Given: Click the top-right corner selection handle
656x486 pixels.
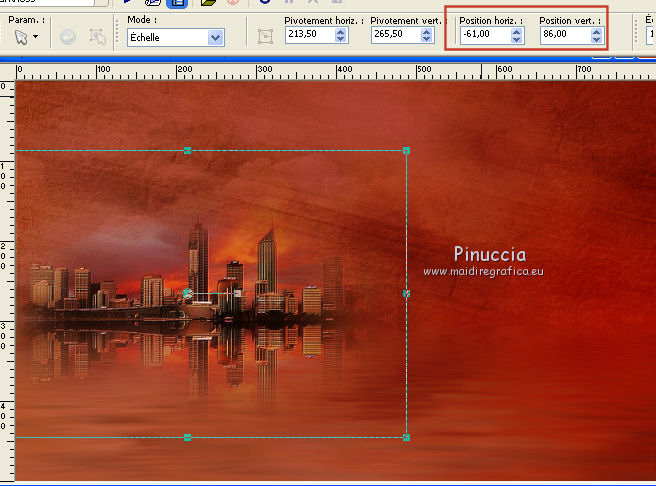Looking at the screenshot, I should point(406,150).
